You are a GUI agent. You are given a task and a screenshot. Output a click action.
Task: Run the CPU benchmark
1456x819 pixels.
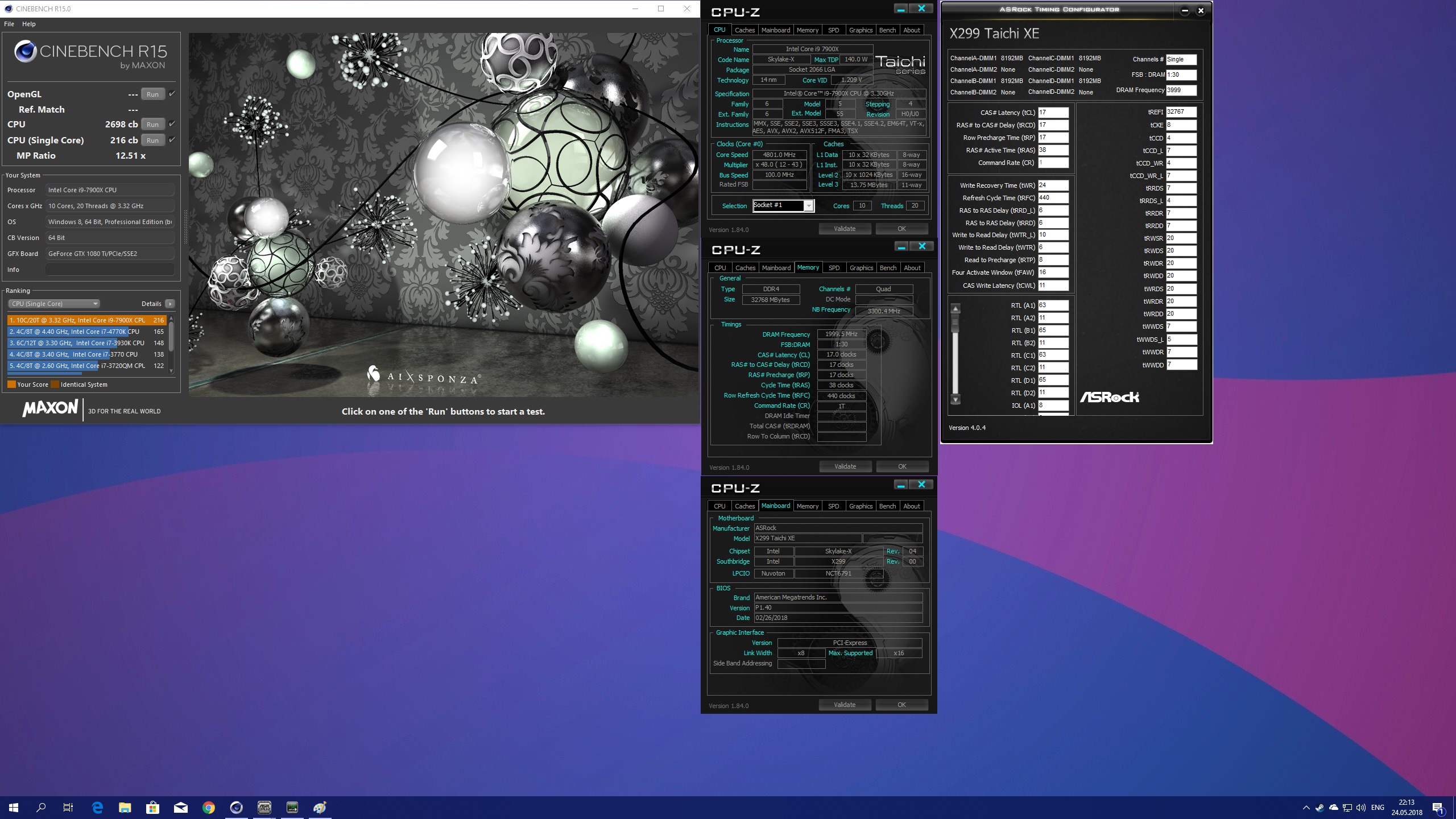tap(152, 125)
